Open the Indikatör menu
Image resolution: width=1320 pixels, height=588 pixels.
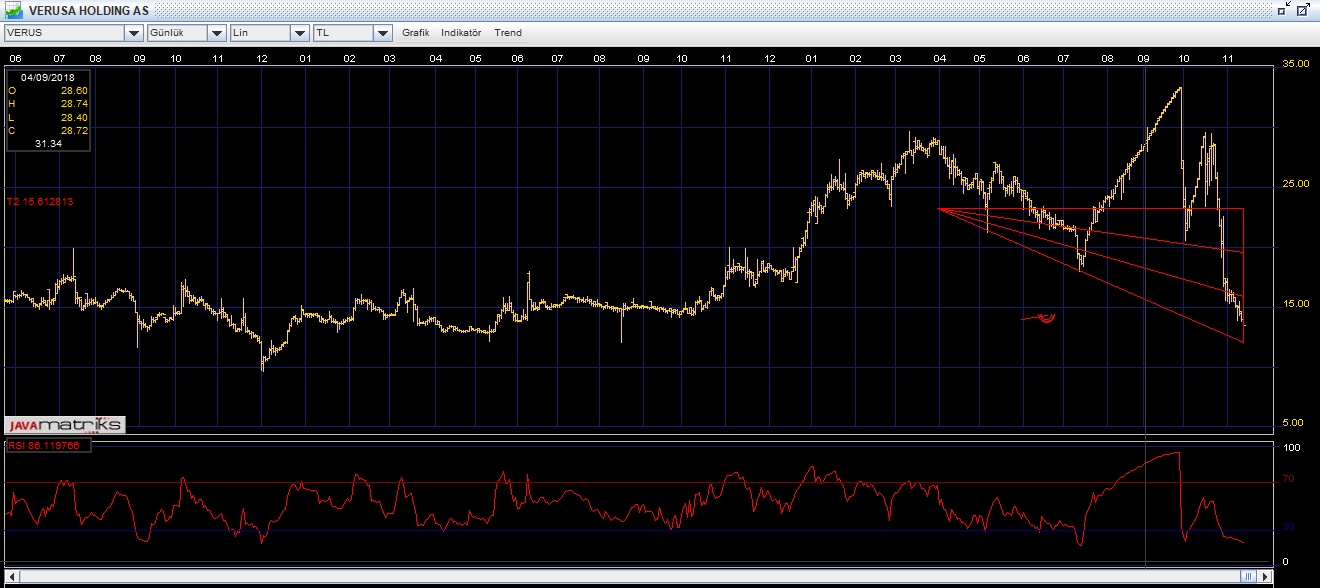click(461, 33)
